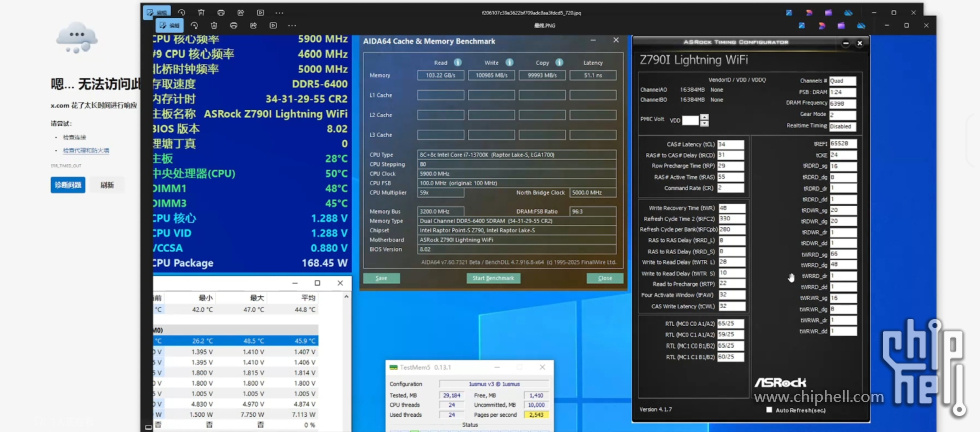
Task: Click purple folder icon in f206937c jpg window
Action: coord(829,12)
